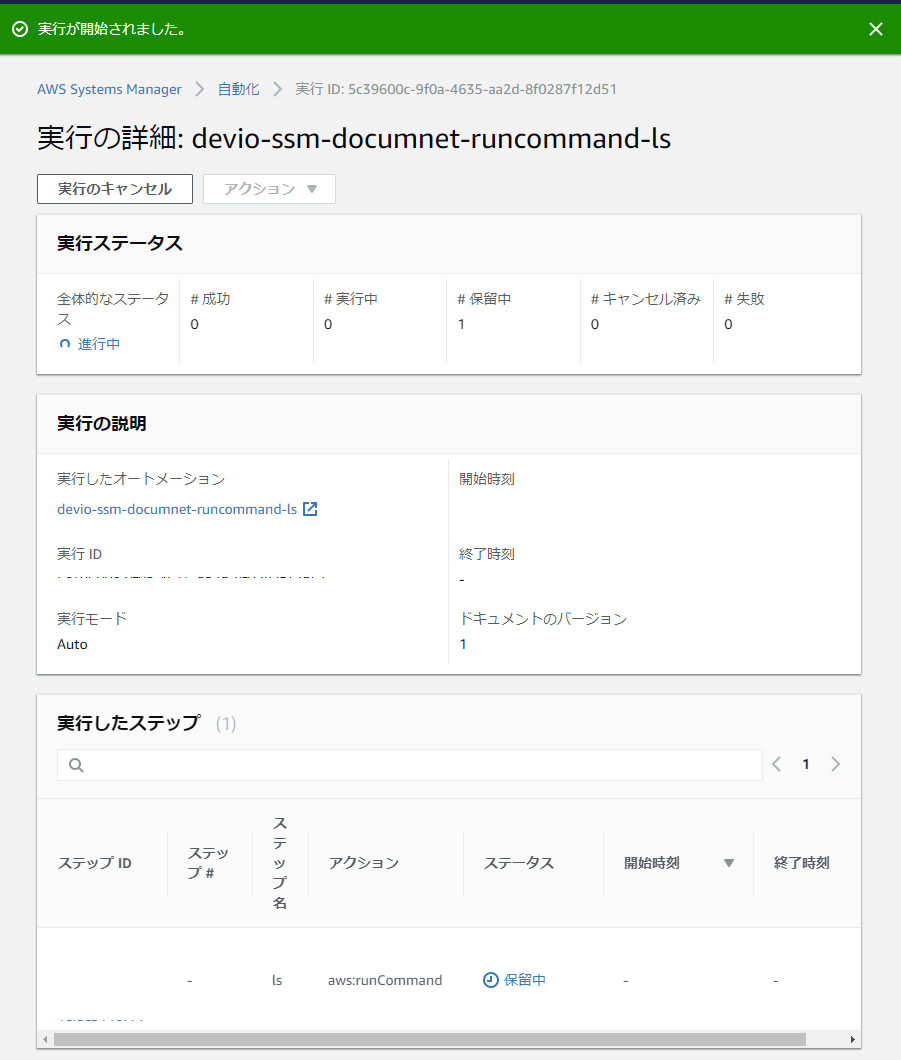Click the # キャンセル済み status label
This screenshot has height=1060, width=901.
[x=646, y=299]
